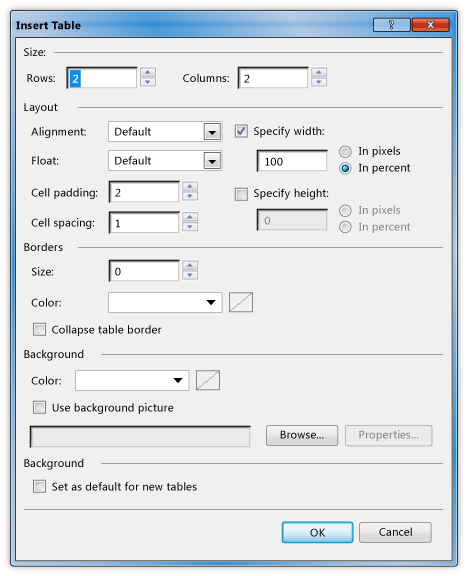Screen dimensions: 468x576
Task: Click the Browse... button
Action: 302,435
